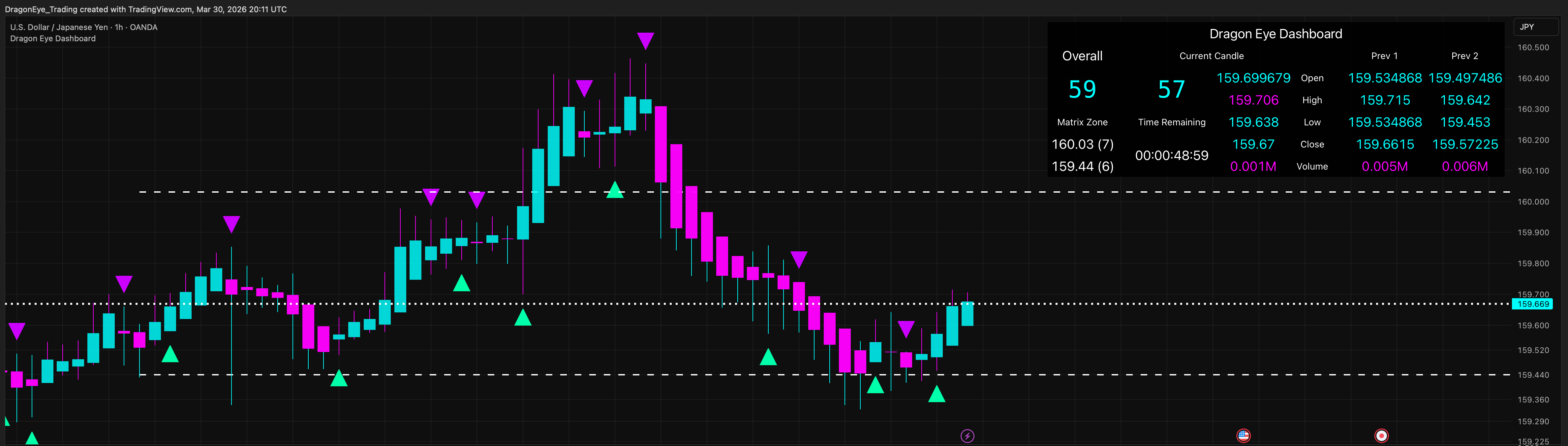Click the Current Candle column header

[1211, 56]
